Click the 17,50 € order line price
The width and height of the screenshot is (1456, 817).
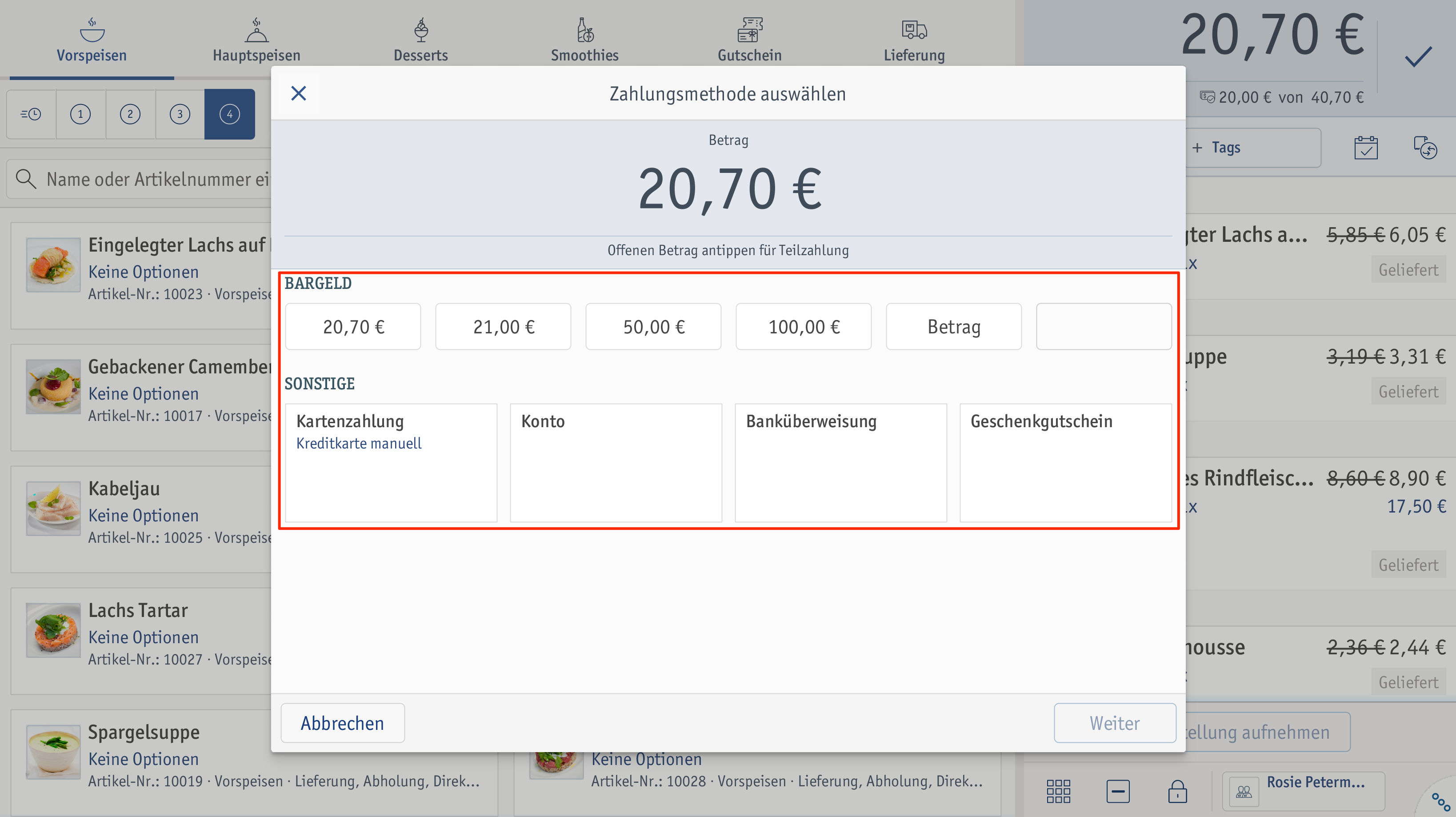tap(1416, 506)
